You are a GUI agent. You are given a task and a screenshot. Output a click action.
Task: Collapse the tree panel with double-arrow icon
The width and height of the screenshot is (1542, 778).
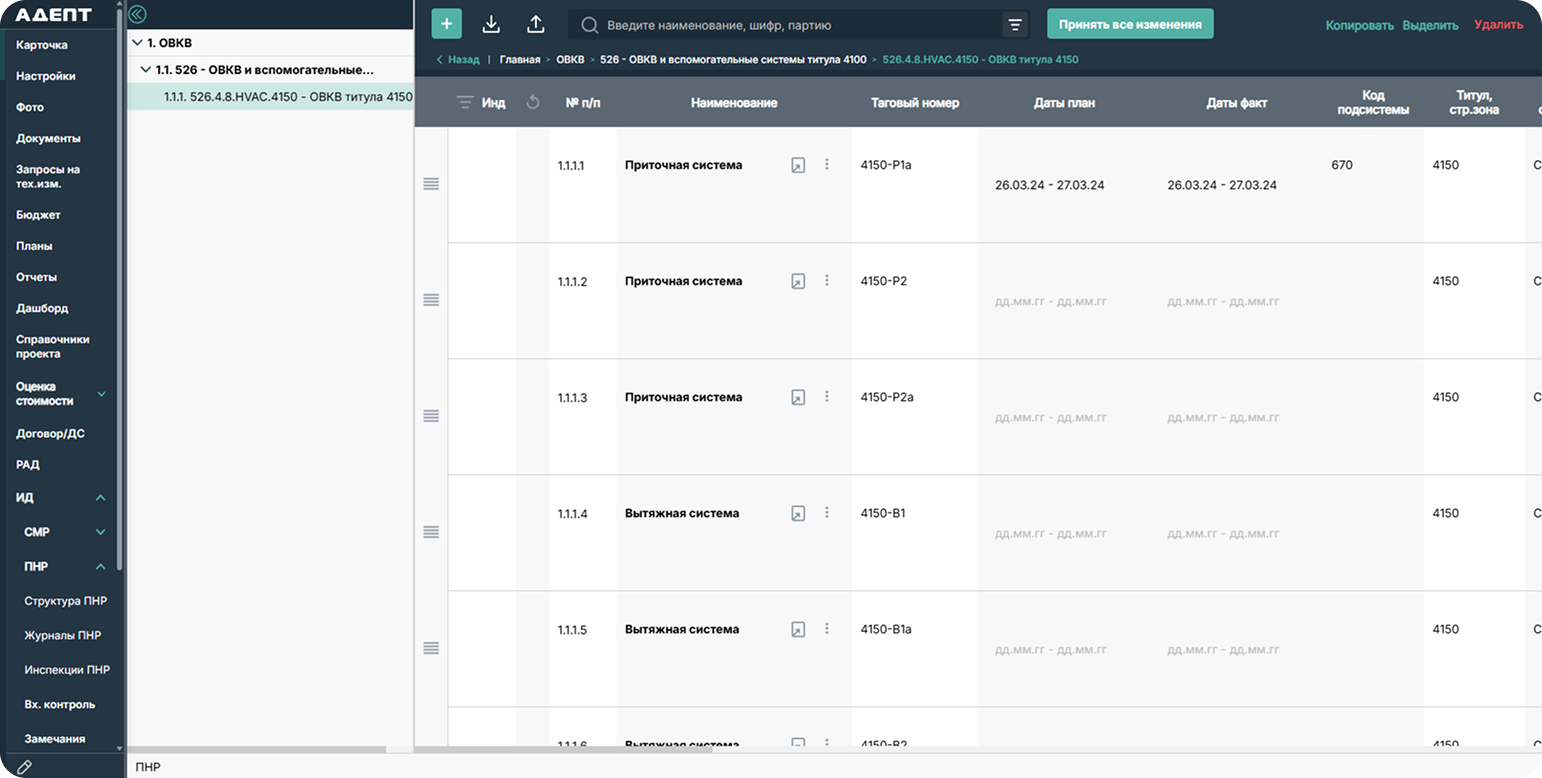[x=138, y=14]
